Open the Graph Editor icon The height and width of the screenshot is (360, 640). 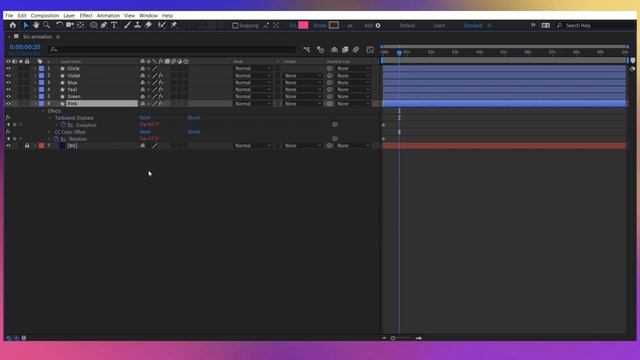[x=370, y=50]
